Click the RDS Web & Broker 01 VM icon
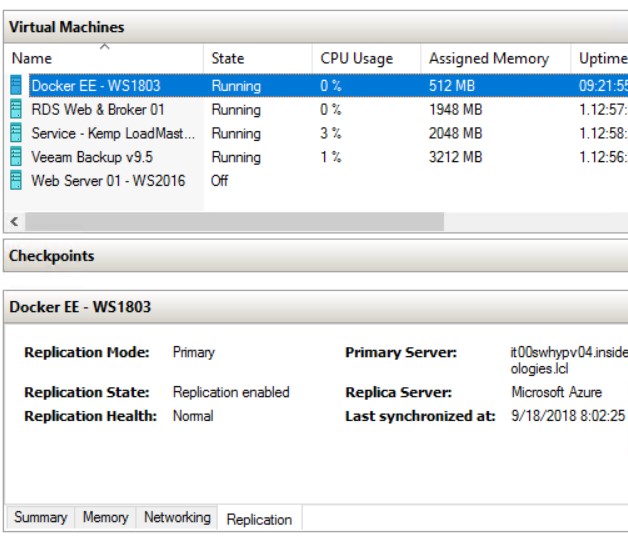The height and width of the screenshot is (541, 628). 16,109
